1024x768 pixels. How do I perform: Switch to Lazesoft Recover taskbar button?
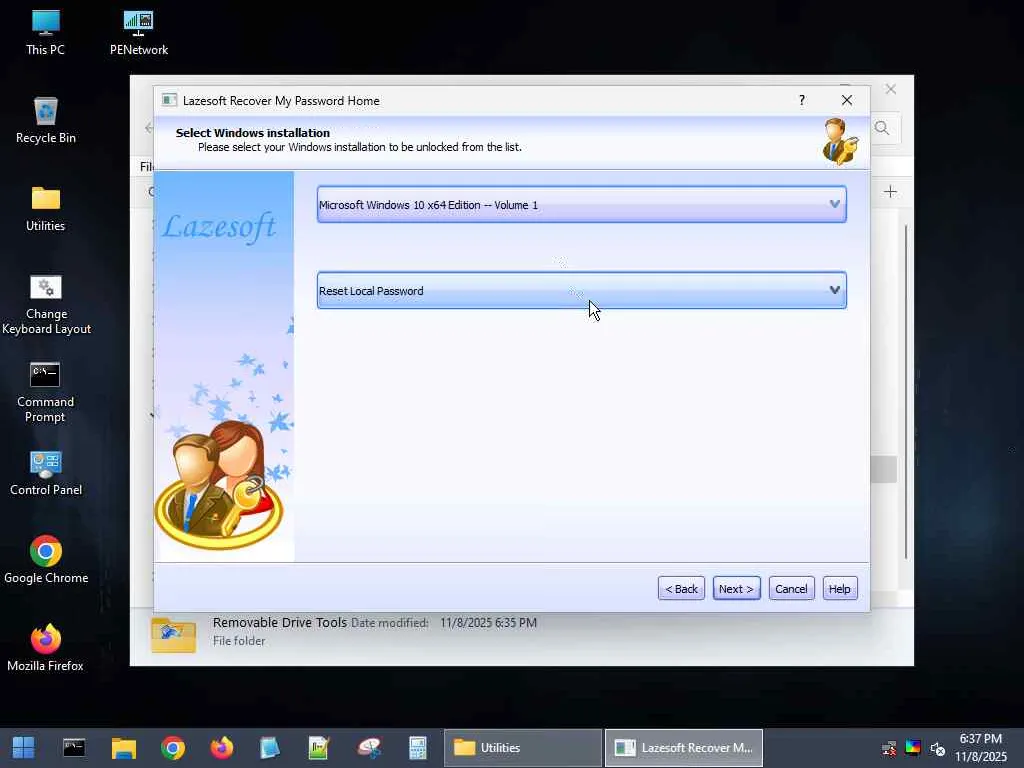(684, 748)
